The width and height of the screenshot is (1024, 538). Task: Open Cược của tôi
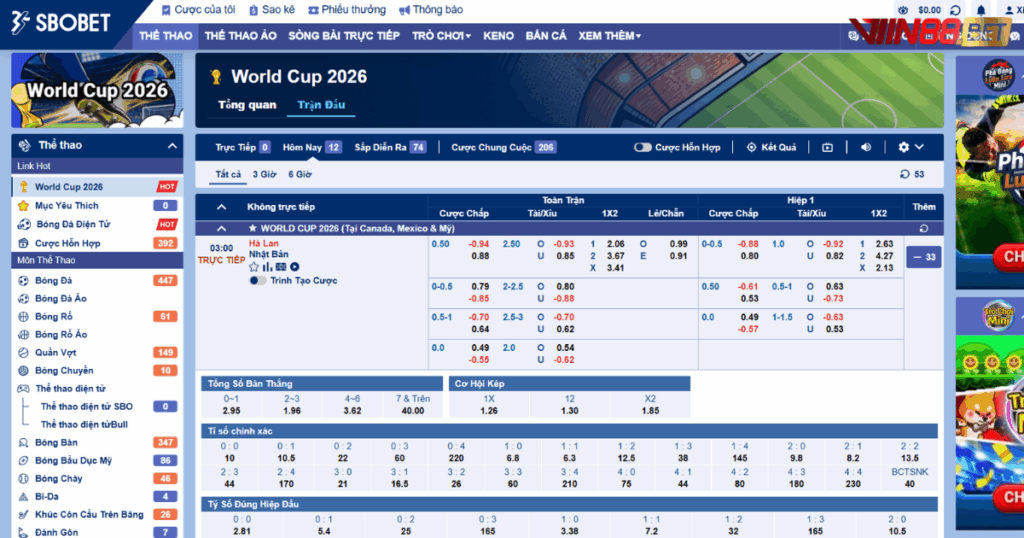point(199,10)
